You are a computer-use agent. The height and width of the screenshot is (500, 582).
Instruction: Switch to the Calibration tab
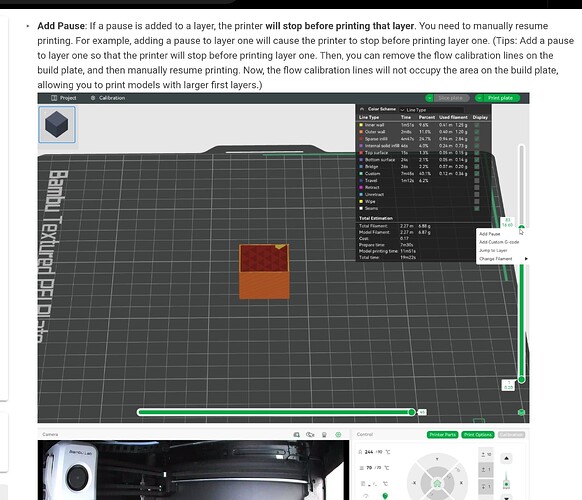tap(108, 98)
